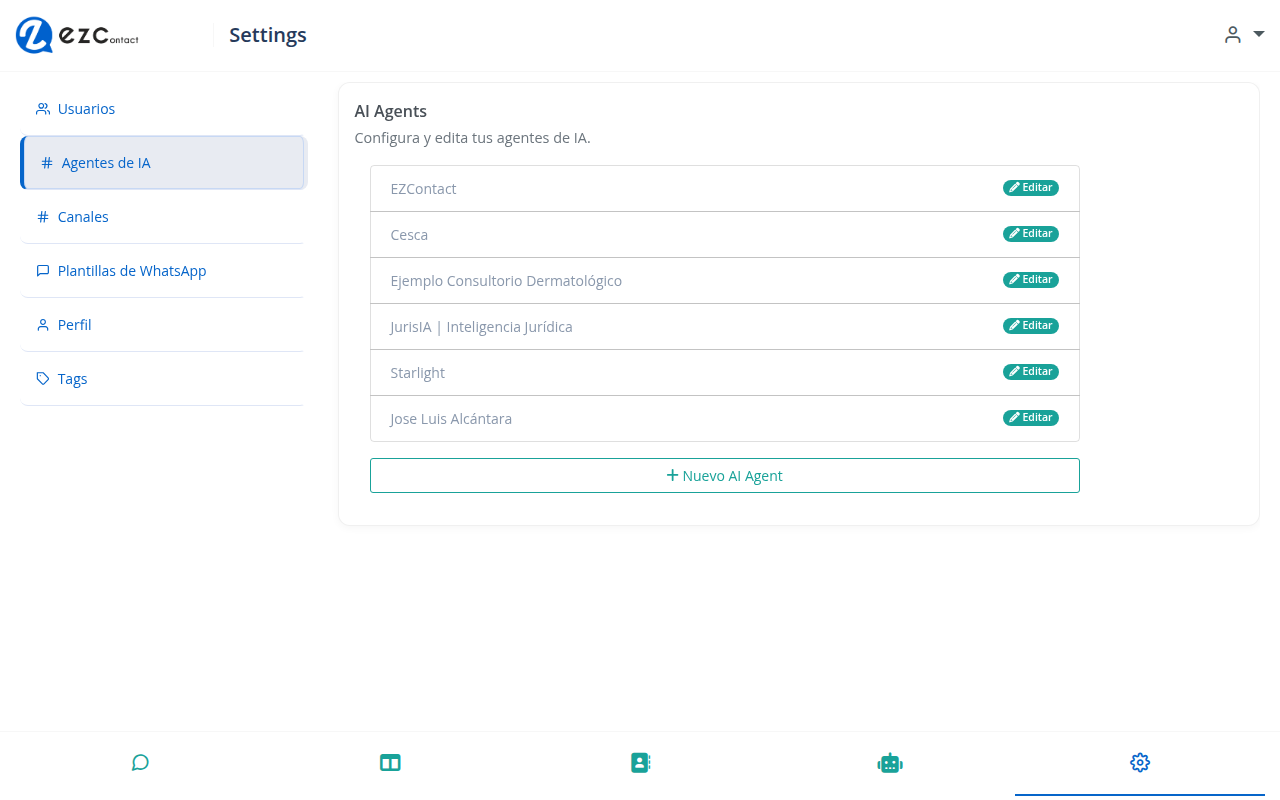Click Editar for the EZContact agent
Image resolution: width=1280 pixels, height=800 pixels.
pos(1030,187)
